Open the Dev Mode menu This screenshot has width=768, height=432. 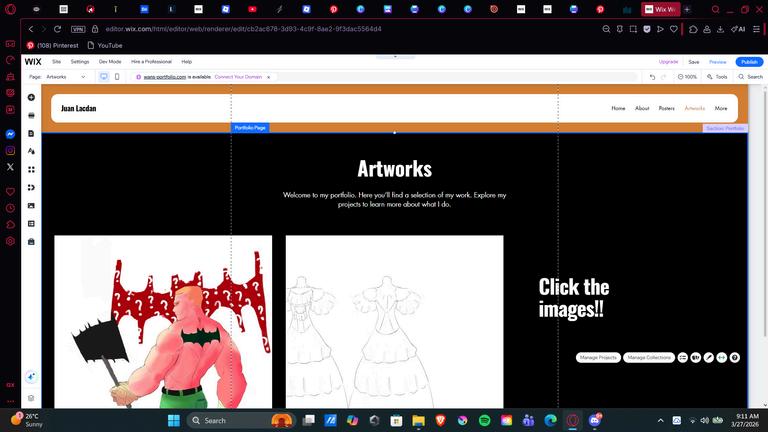coord(110,62)
